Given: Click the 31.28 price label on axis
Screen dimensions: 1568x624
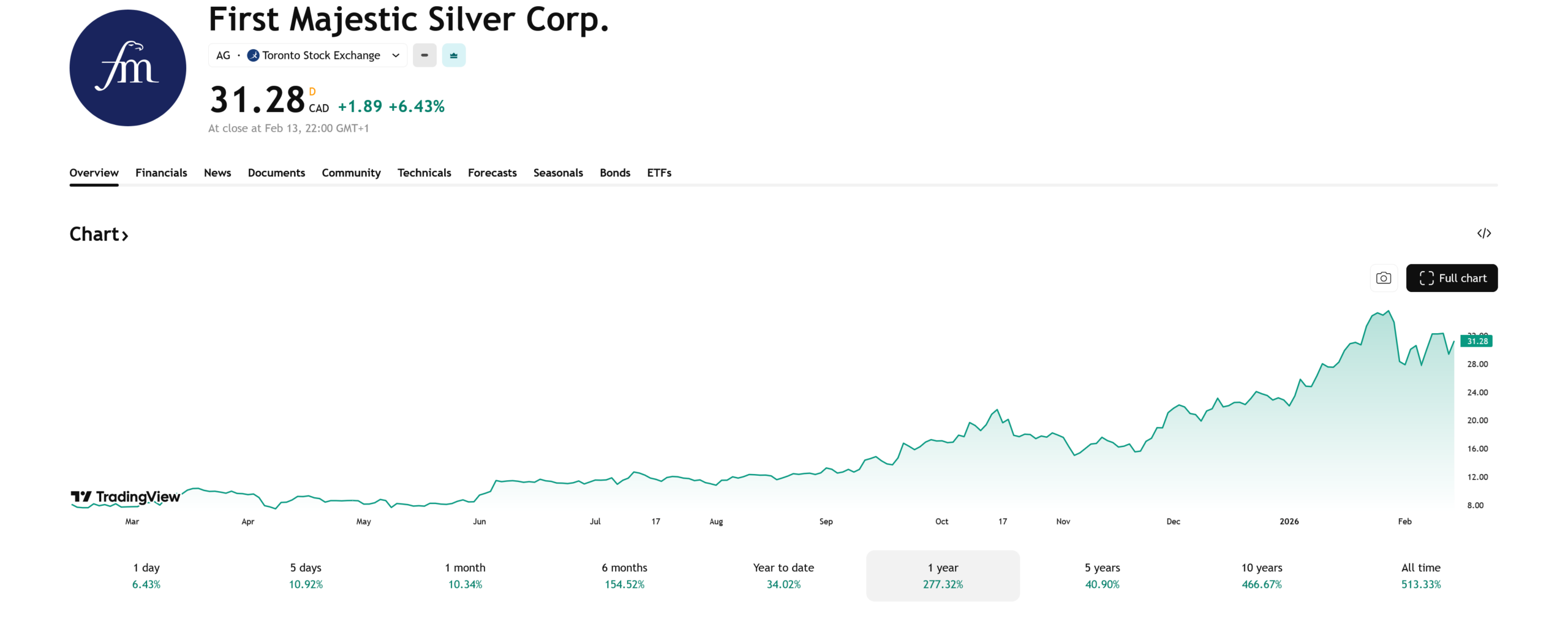Looking at the screenshot, I should pyautogui.click(x=1476, y=341).
